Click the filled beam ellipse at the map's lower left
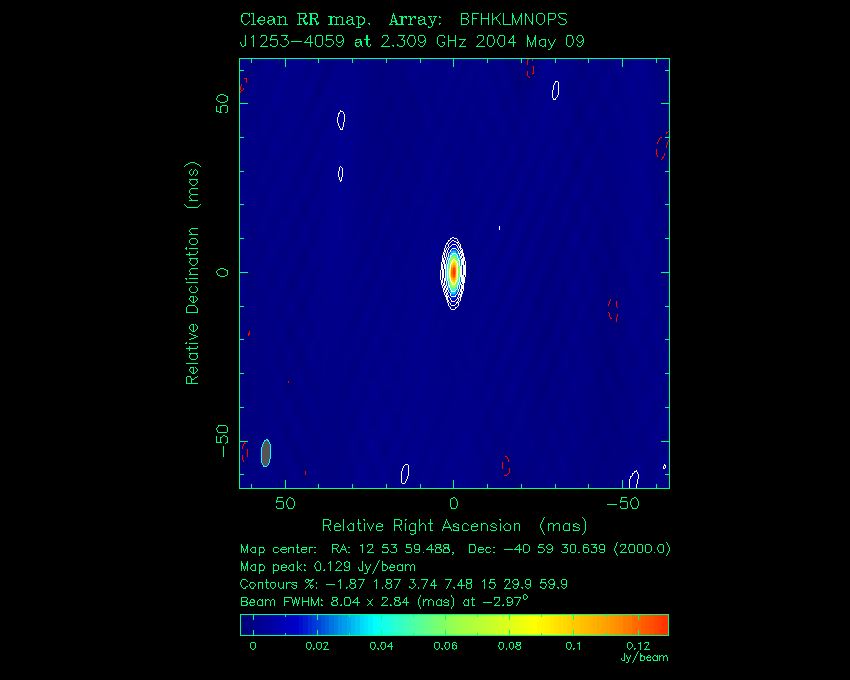This screenshot has width=850, height=680. click(266, 453)
